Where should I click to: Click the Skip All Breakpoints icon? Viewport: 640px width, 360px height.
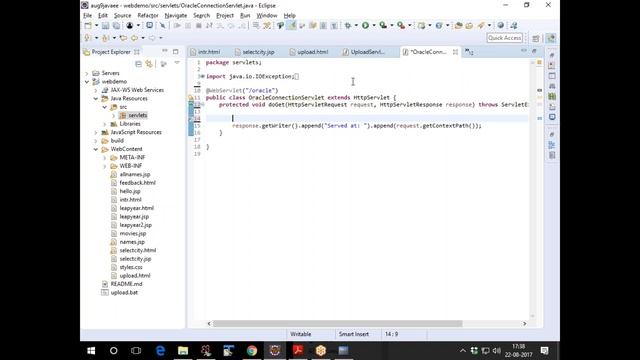click(162, 25)
